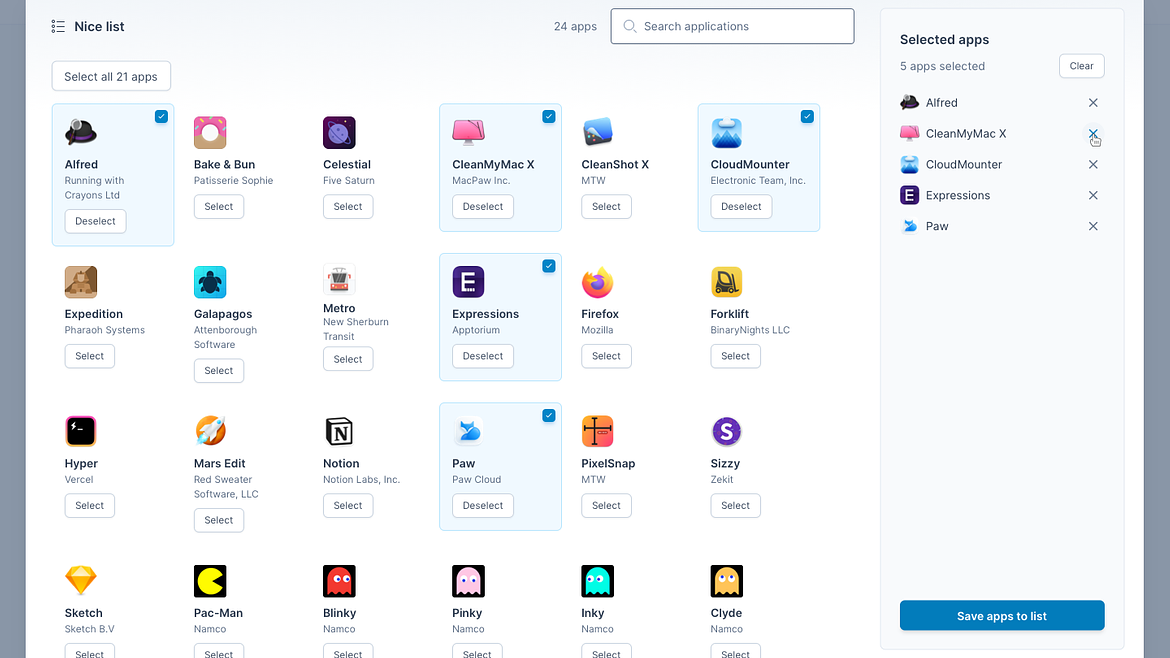Click the Nice list icon beside the title
The image size is (1170, 658).
[58, 27]
